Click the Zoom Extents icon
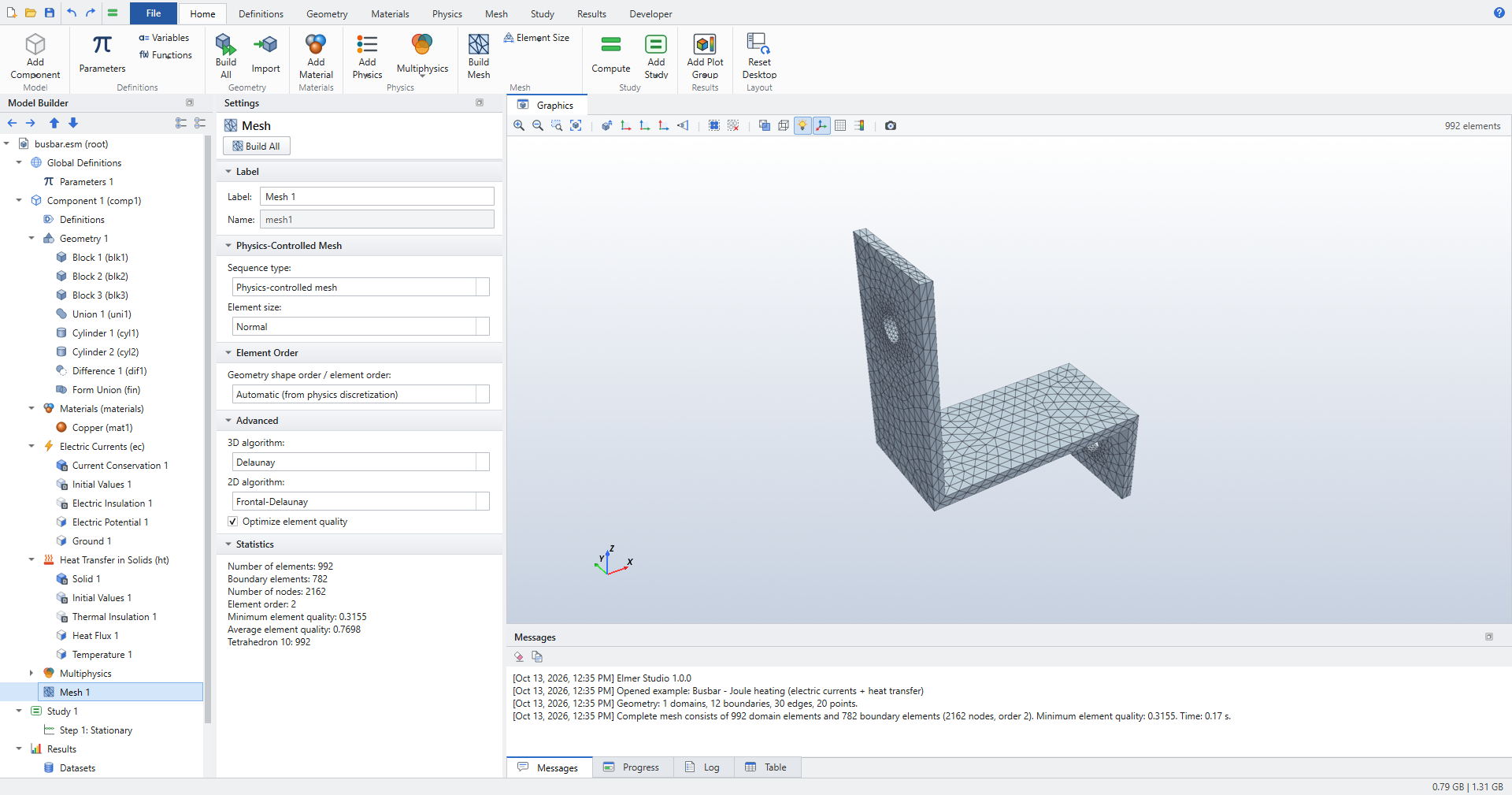The height and width of the screenshot is (795, 1512). [x=576, y=125]
